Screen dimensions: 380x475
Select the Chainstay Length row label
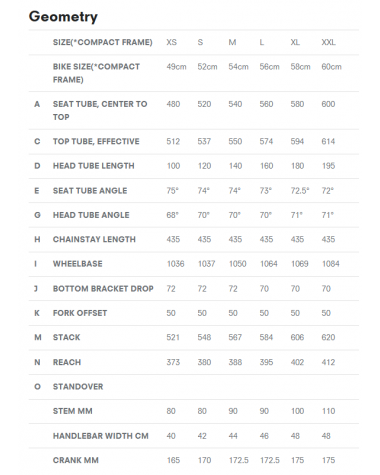point(94,239)
